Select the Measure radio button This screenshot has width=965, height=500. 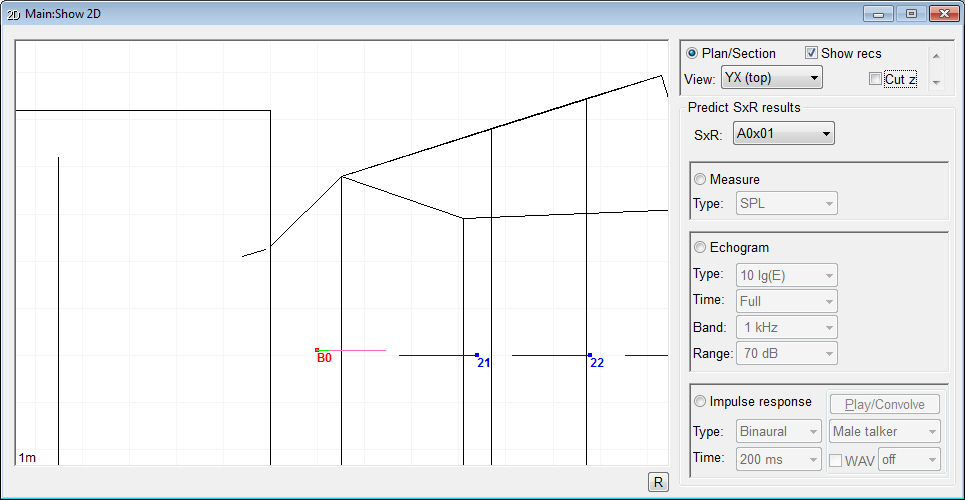(x=700, y=180)
